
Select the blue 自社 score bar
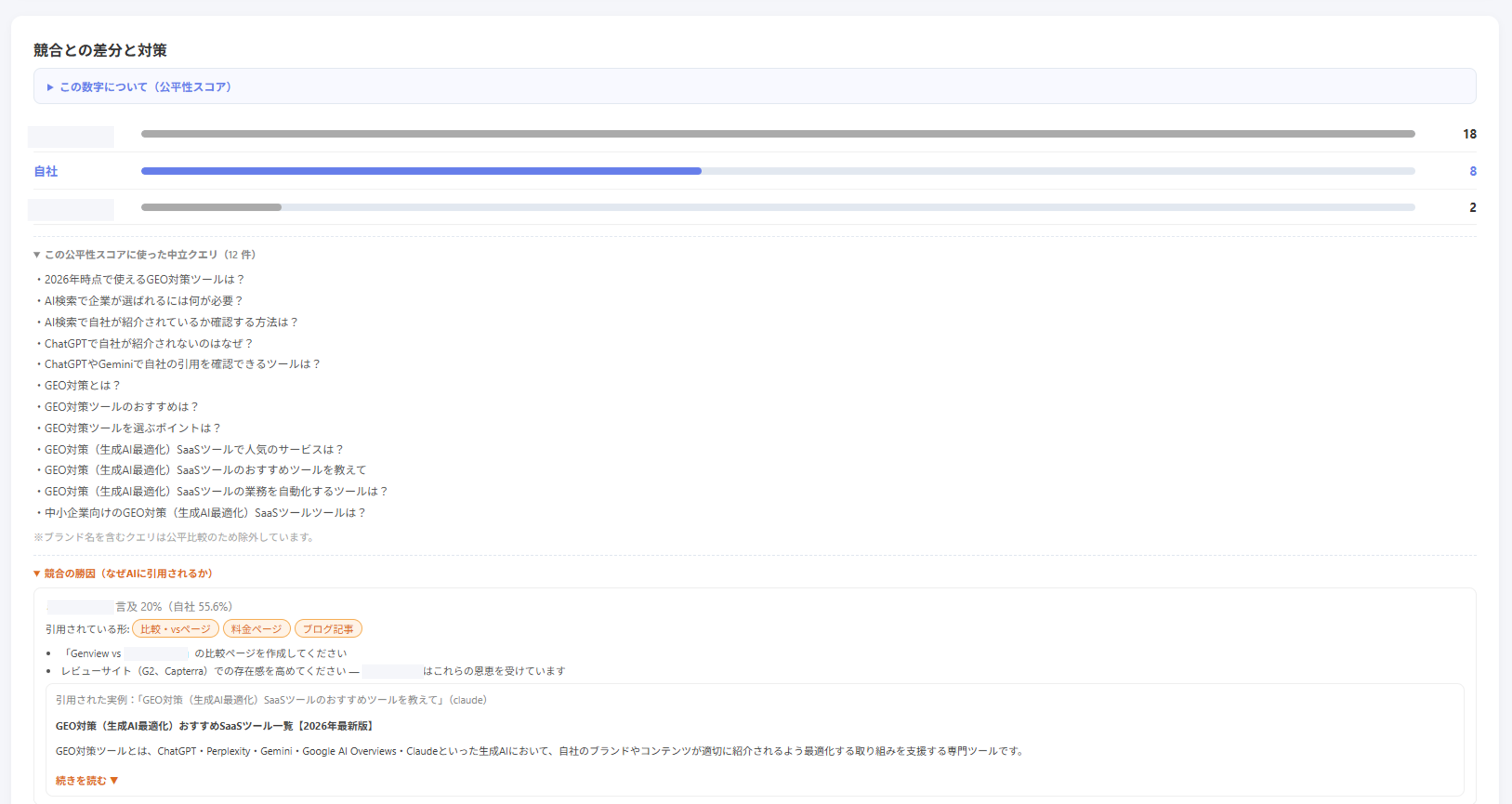click(421, 171)
